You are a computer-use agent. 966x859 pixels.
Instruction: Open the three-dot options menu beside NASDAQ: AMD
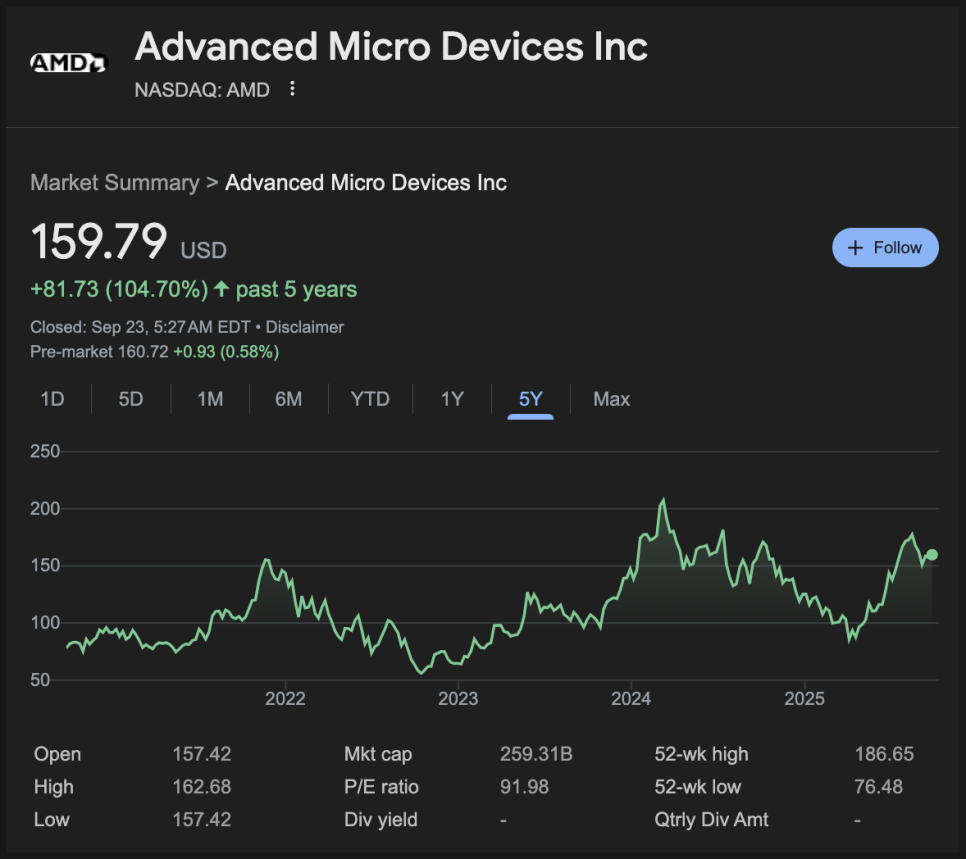pyautogui.click(x=292, y=89)
